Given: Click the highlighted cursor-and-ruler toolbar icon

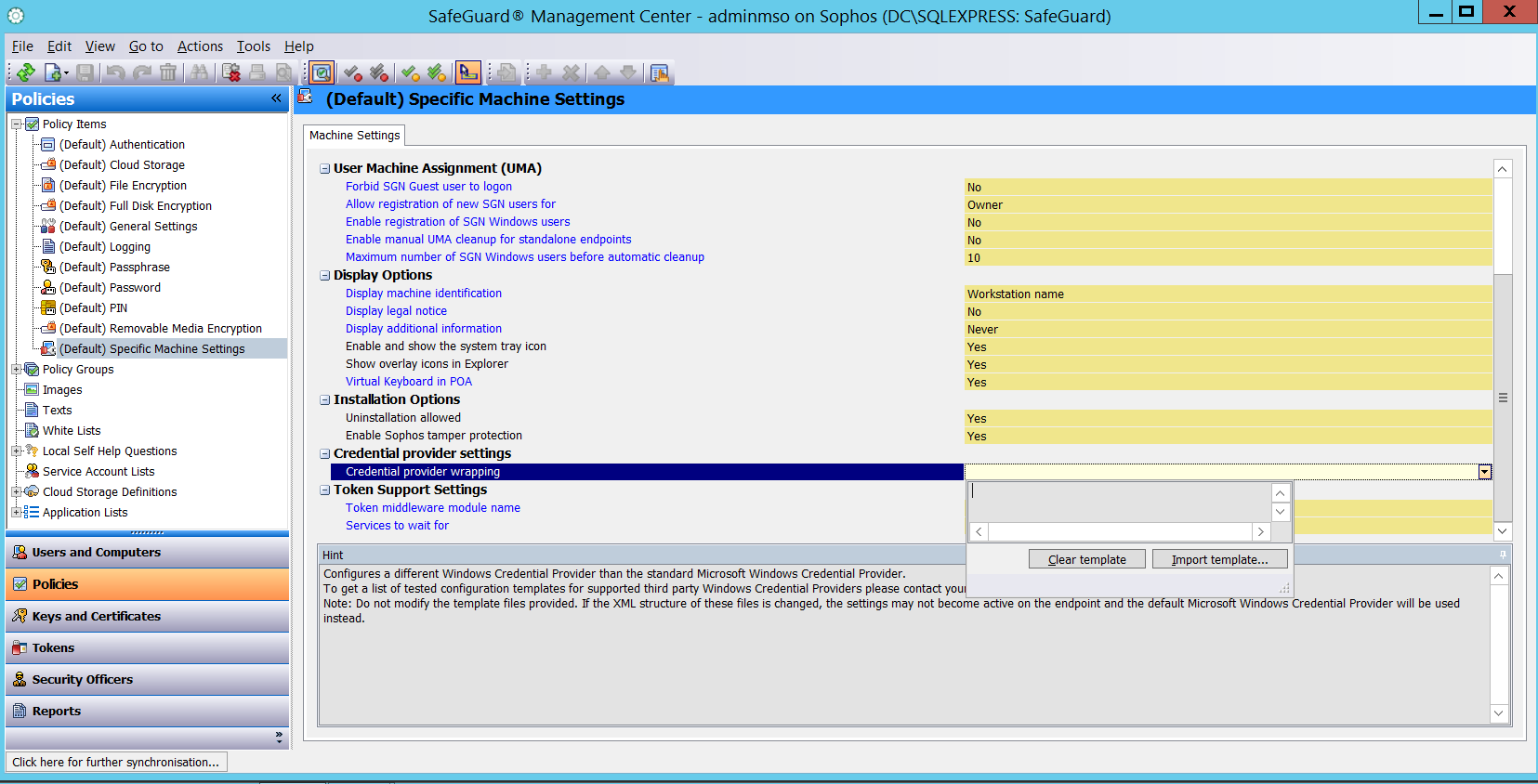Looking at the screenshot, I should 468,72.
